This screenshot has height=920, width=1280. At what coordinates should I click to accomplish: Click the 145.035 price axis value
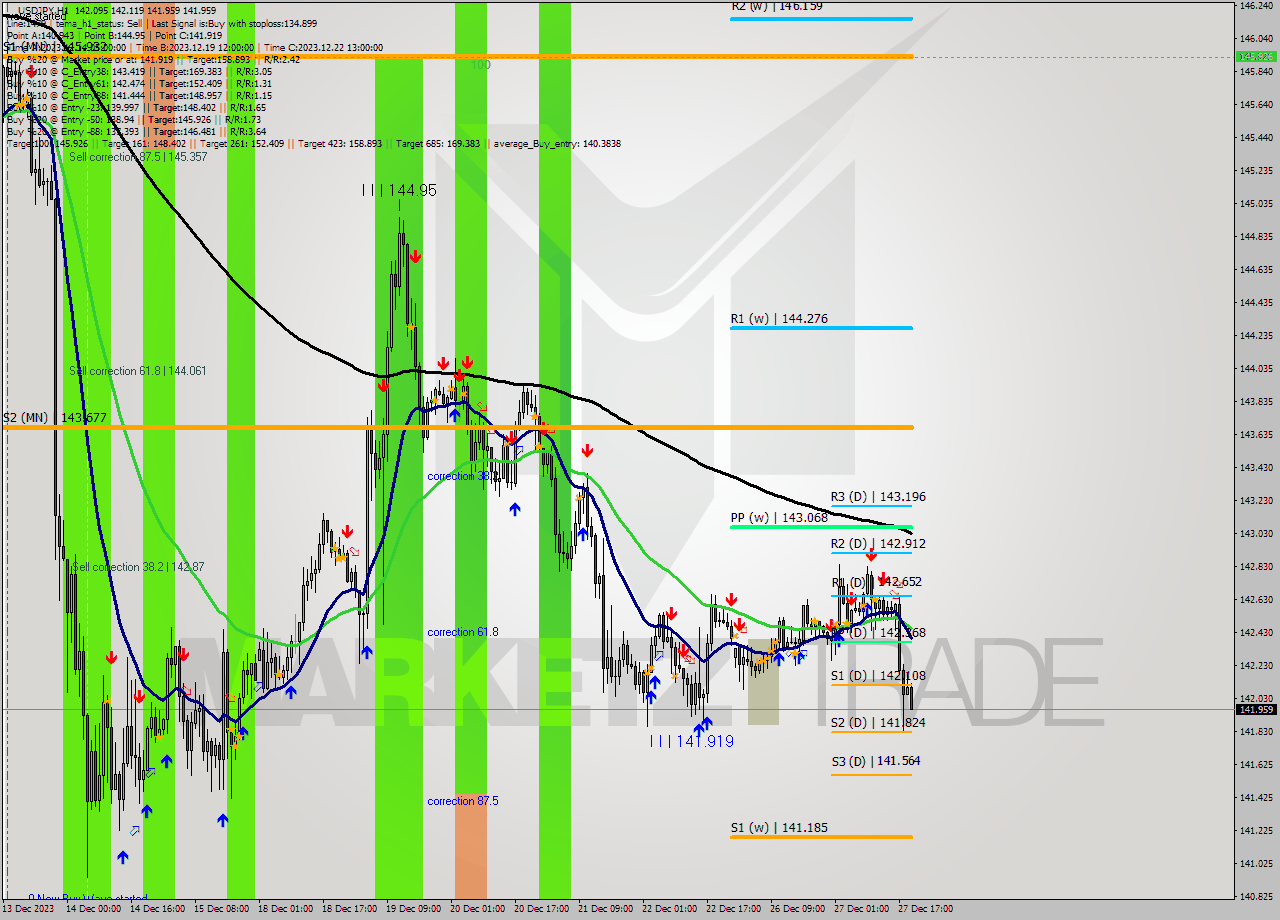tap(1255, 204)
